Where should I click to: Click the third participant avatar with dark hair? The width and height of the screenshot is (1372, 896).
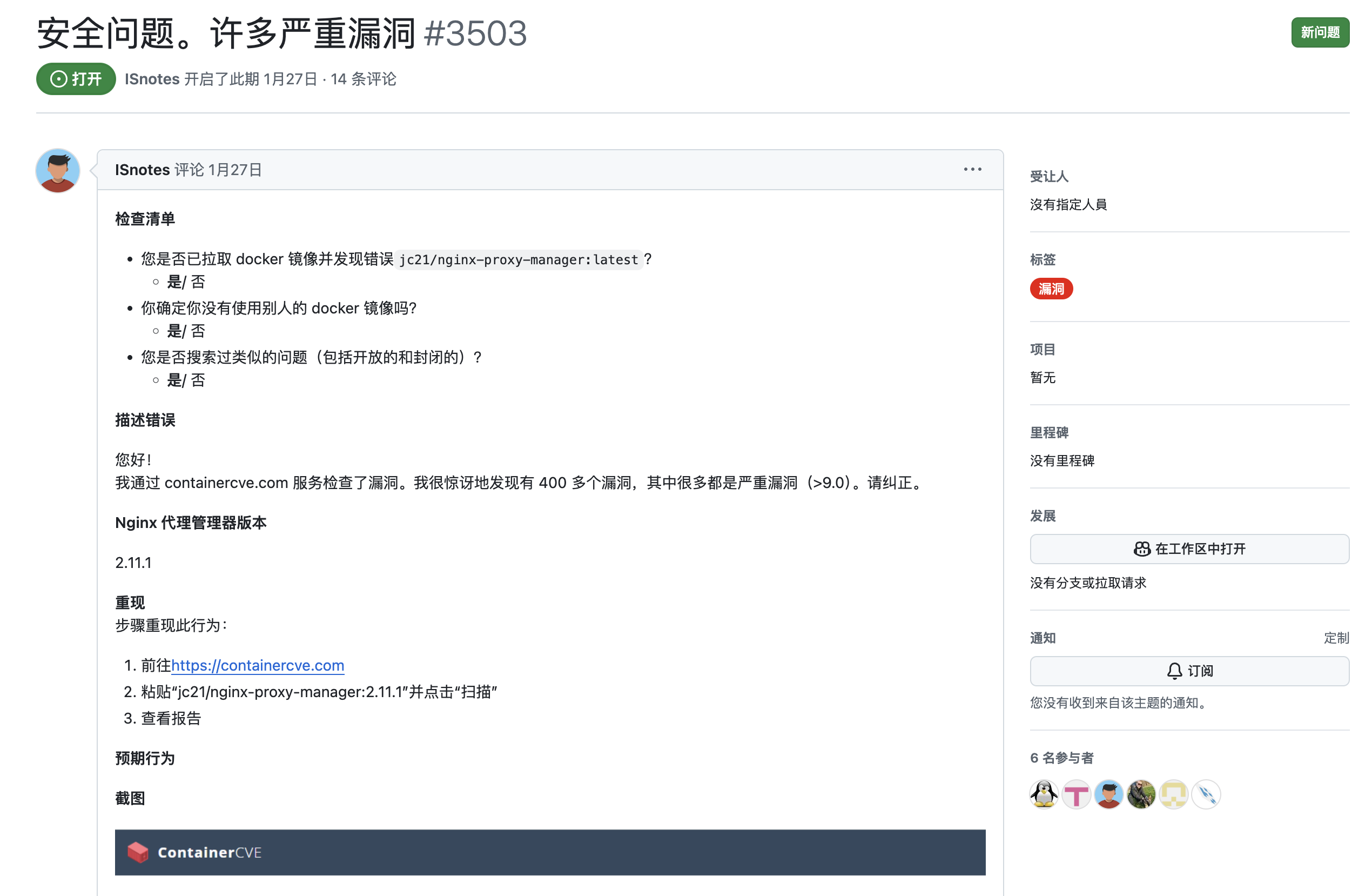[1108, 794]
